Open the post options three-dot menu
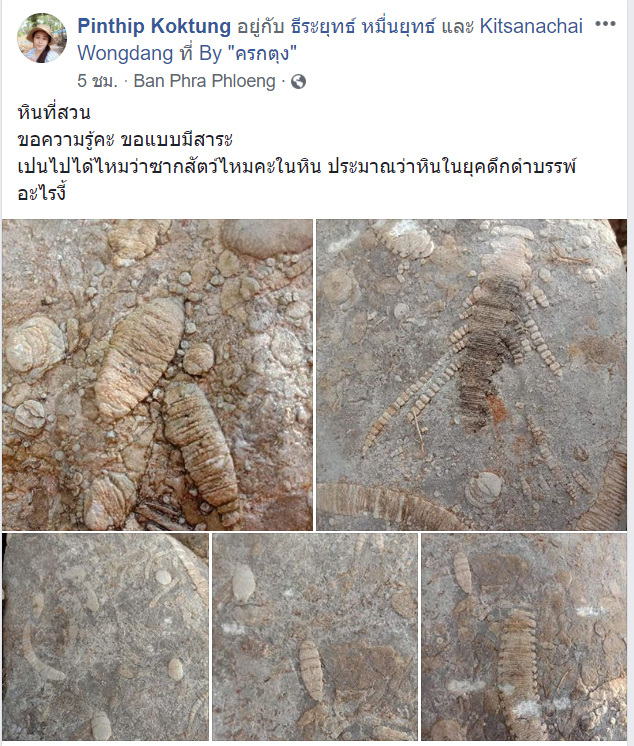This screenshot has width=634, height=746. 605,24
